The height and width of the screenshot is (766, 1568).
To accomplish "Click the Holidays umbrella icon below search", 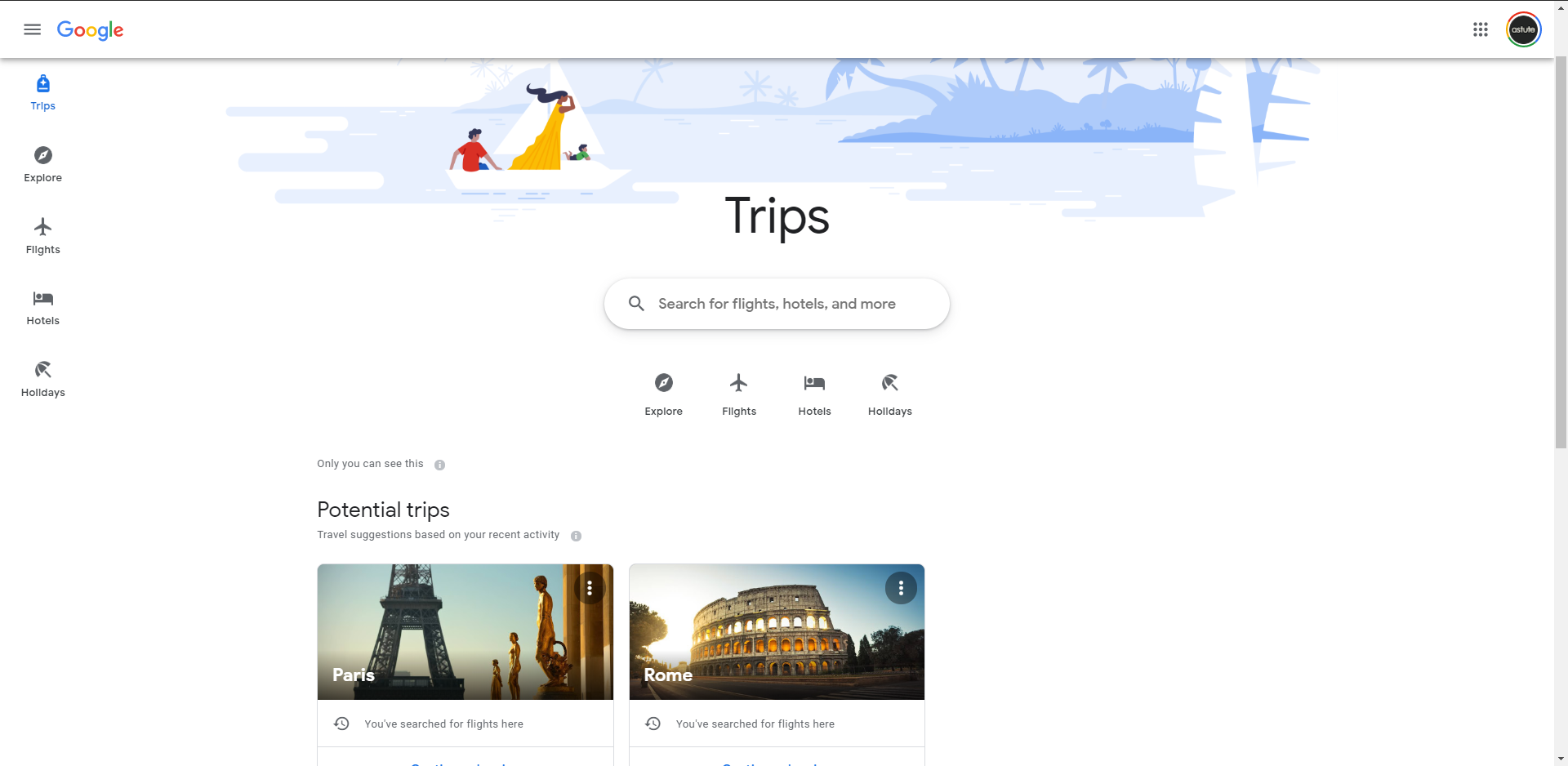I will coord(889,383).
